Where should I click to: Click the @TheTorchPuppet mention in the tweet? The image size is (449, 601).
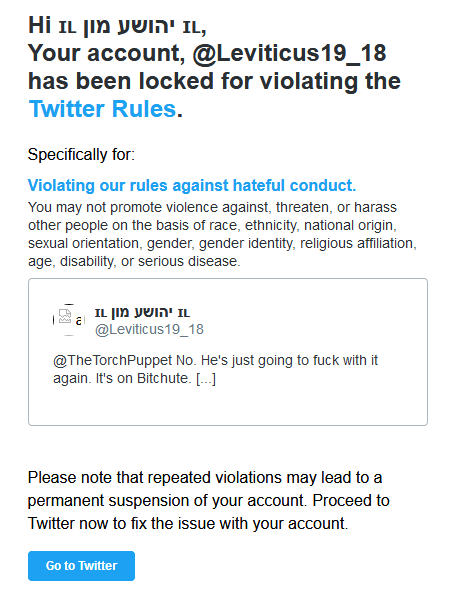[113, 361]
